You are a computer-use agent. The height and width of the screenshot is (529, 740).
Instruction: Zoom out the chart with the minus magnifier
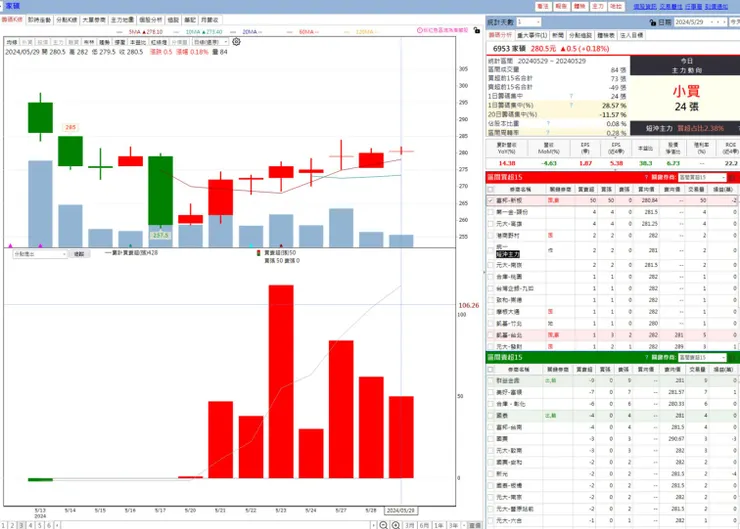(x=384, y=525)
